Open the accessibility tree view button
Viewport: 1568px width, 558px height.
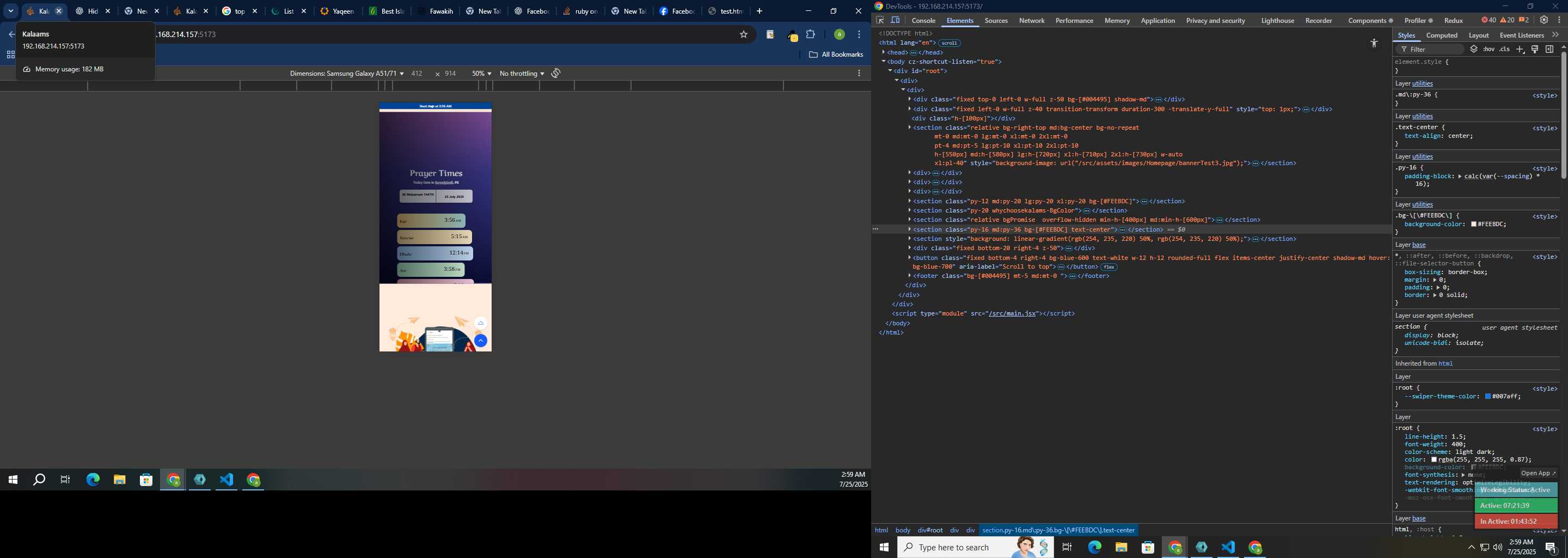coord(1374,43)
